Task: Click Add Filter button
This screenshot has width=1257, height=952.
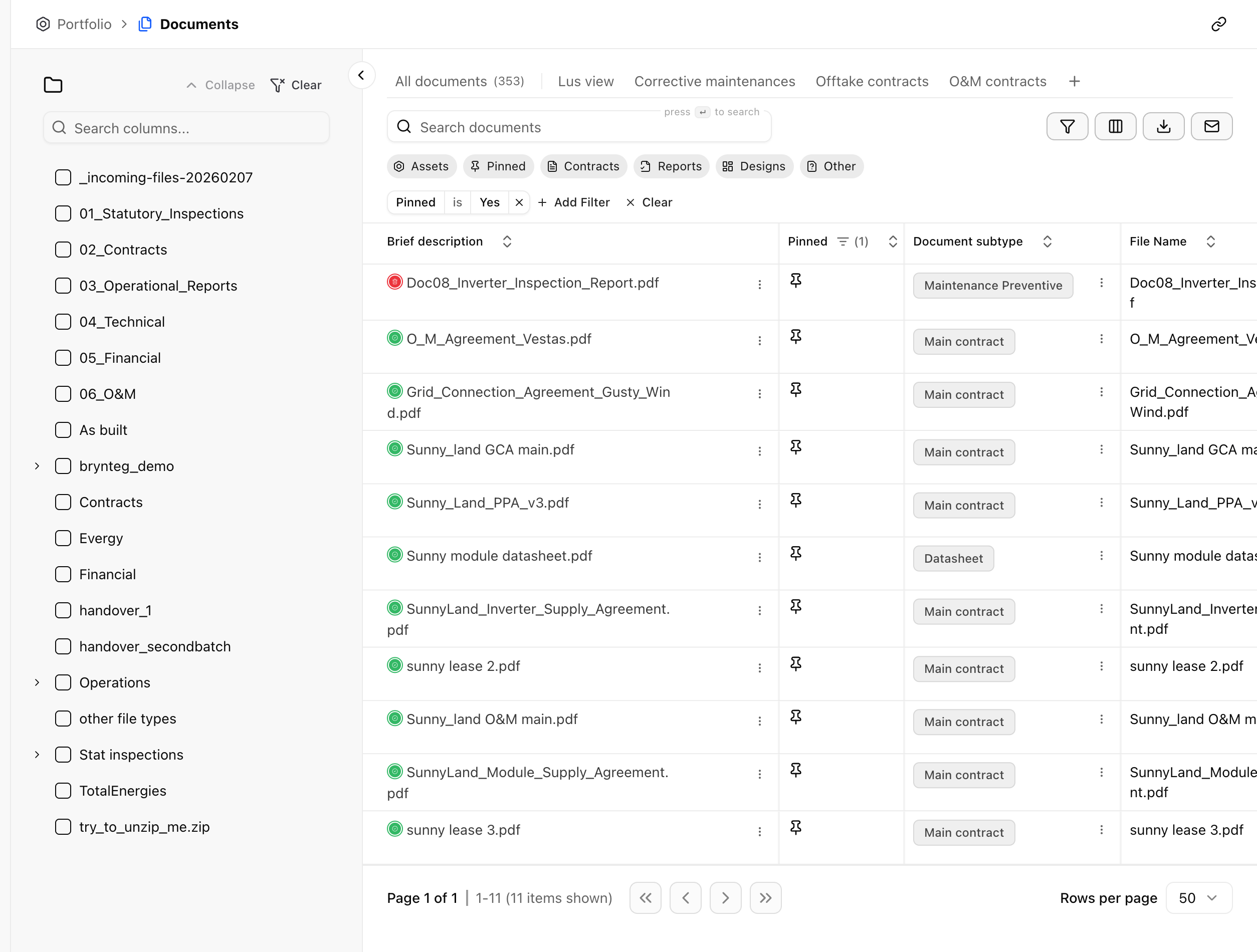Action: (x=573, y=202)
